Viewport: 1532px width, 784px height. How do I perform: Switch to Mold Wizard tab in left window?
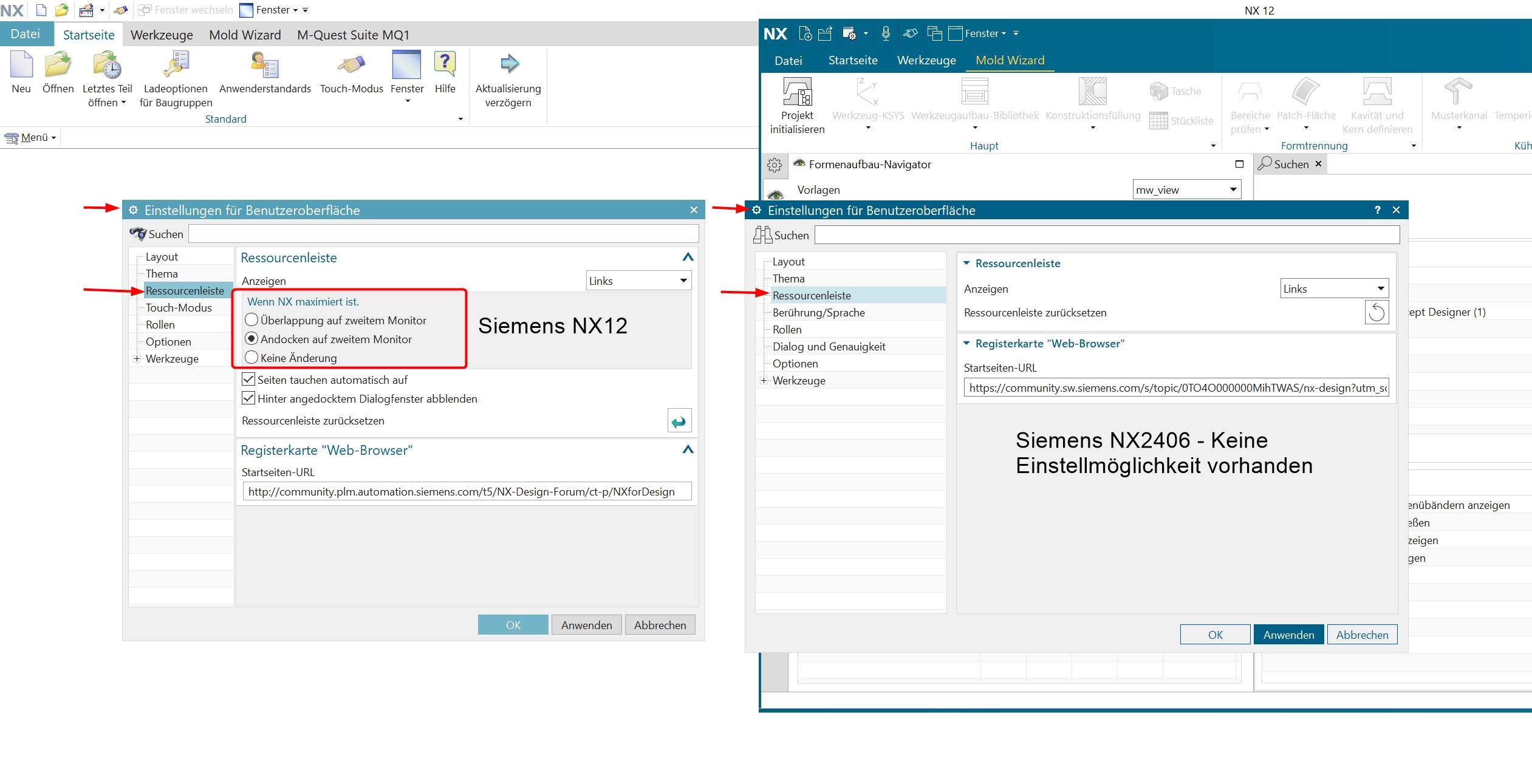coord(245,35)
